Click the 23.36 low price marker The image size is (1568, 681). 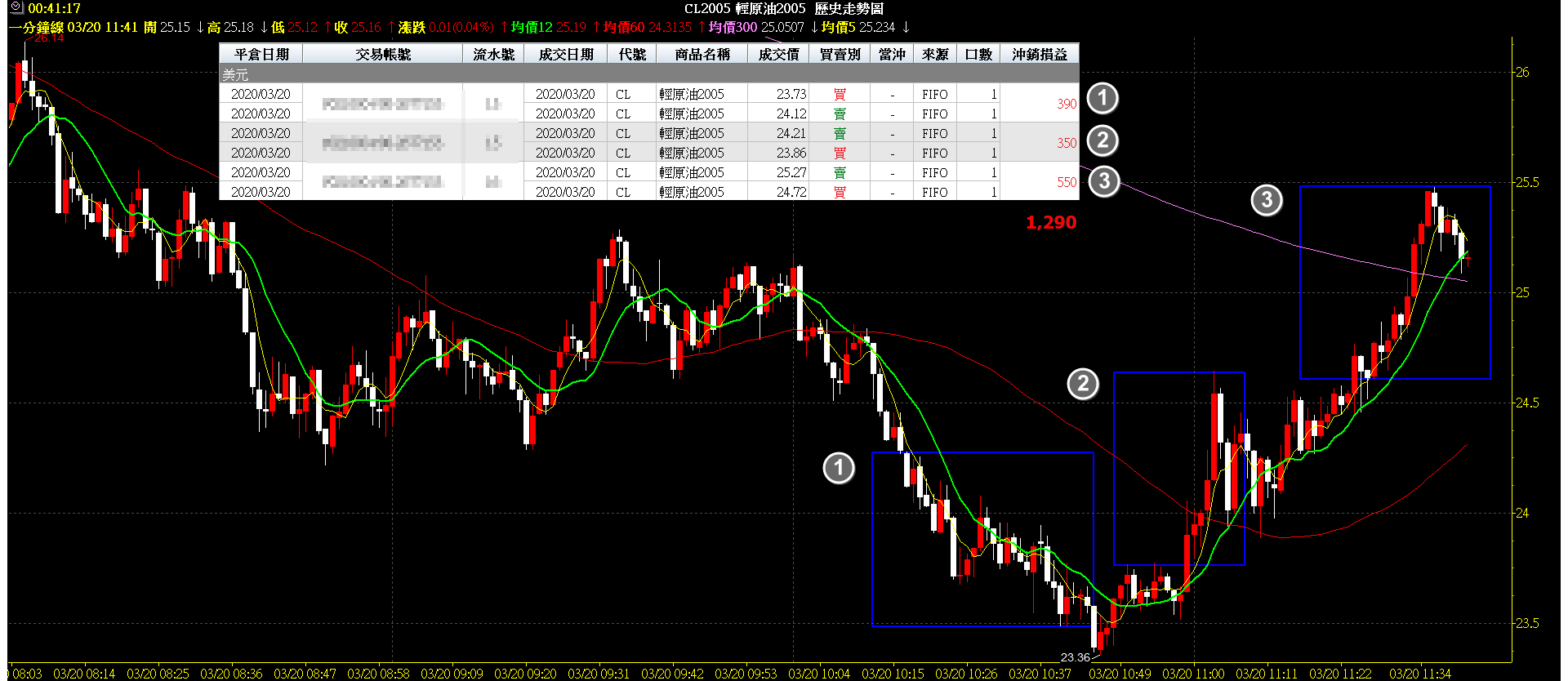(x=1075, y=657)
